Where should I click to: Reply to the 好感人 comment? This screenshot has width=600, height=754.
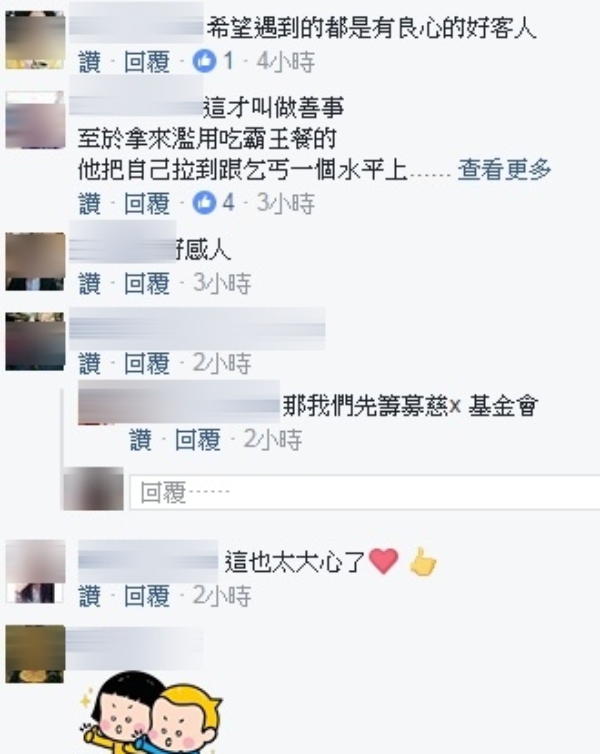tap(147, 283)
